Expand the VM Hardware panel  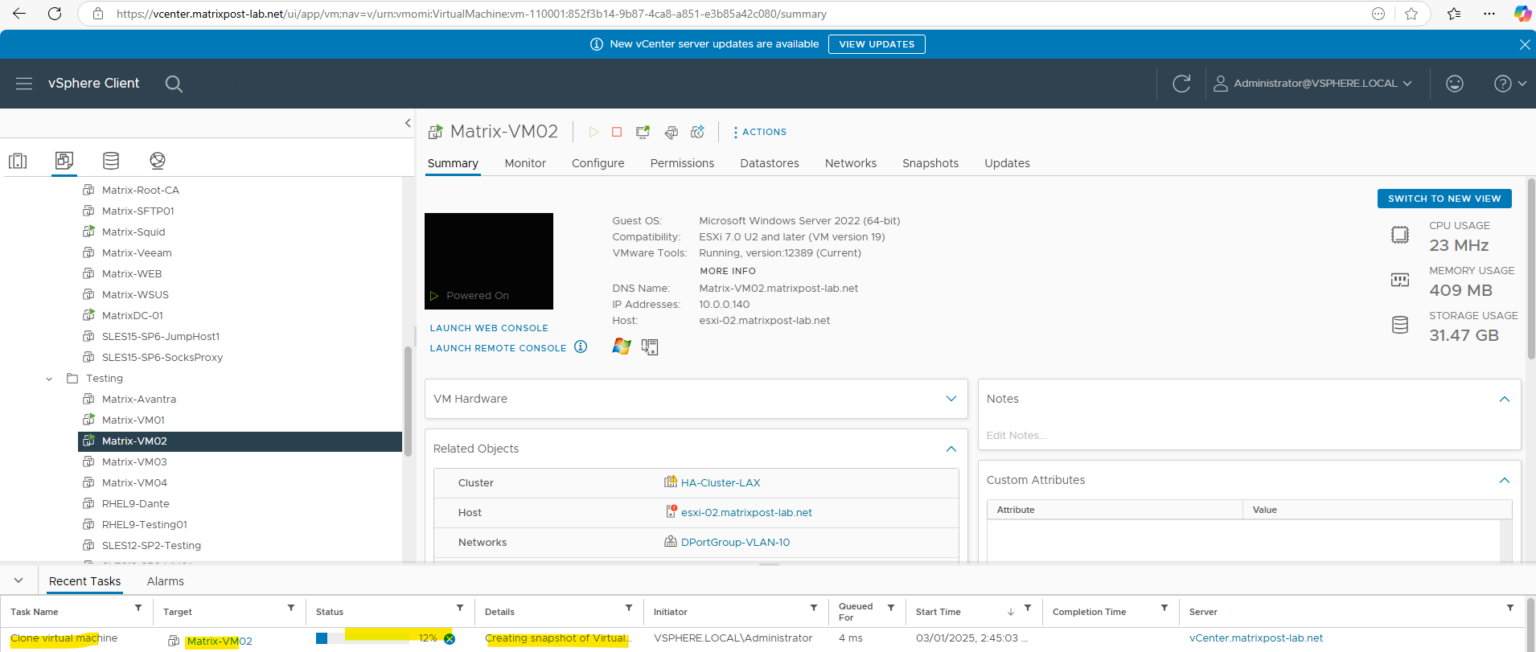951,398
